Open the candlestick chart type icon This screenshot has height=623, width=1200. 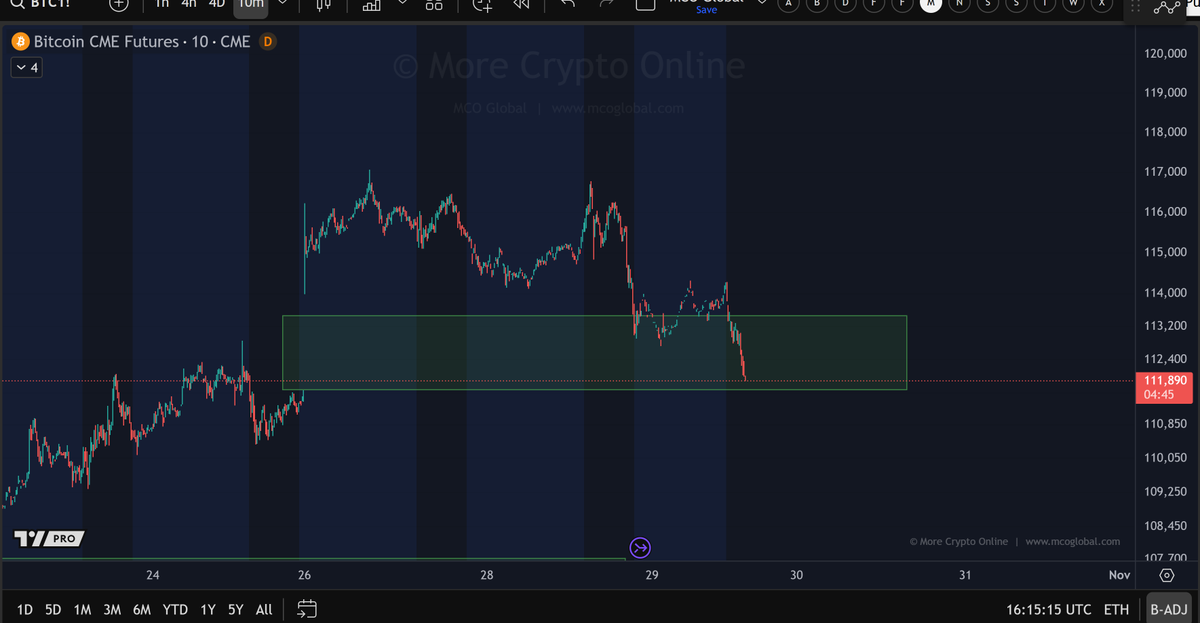click(322, 5)
